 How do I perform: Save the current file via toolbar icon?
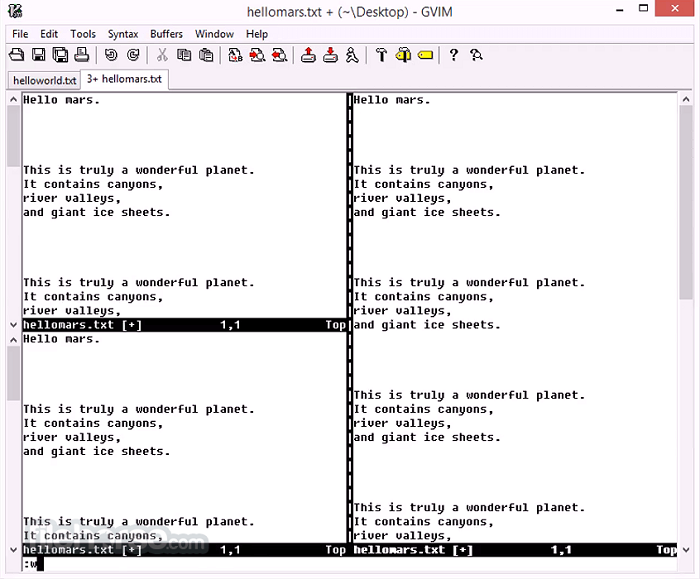[39, 55]
